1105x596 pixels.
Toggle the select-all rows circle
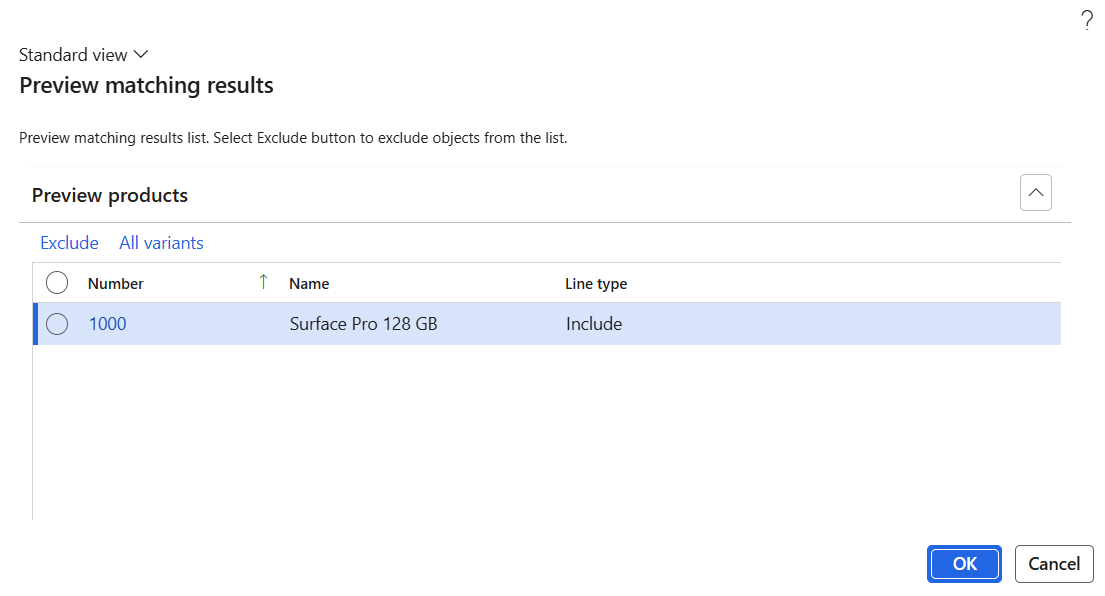(57, 283)
